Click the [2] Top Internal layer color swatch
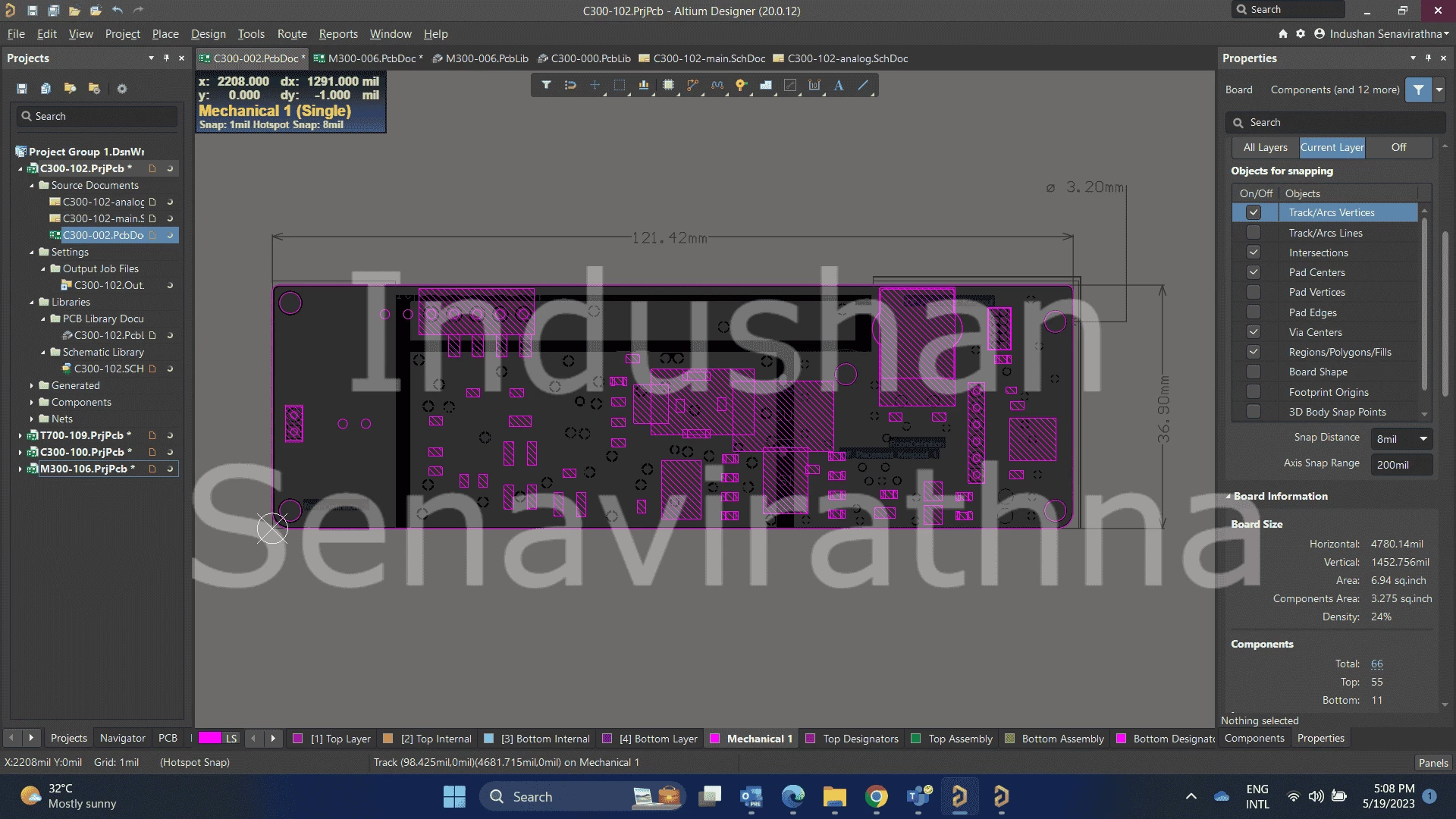This screenshot has width=1456, height=819. pos(388,739)
